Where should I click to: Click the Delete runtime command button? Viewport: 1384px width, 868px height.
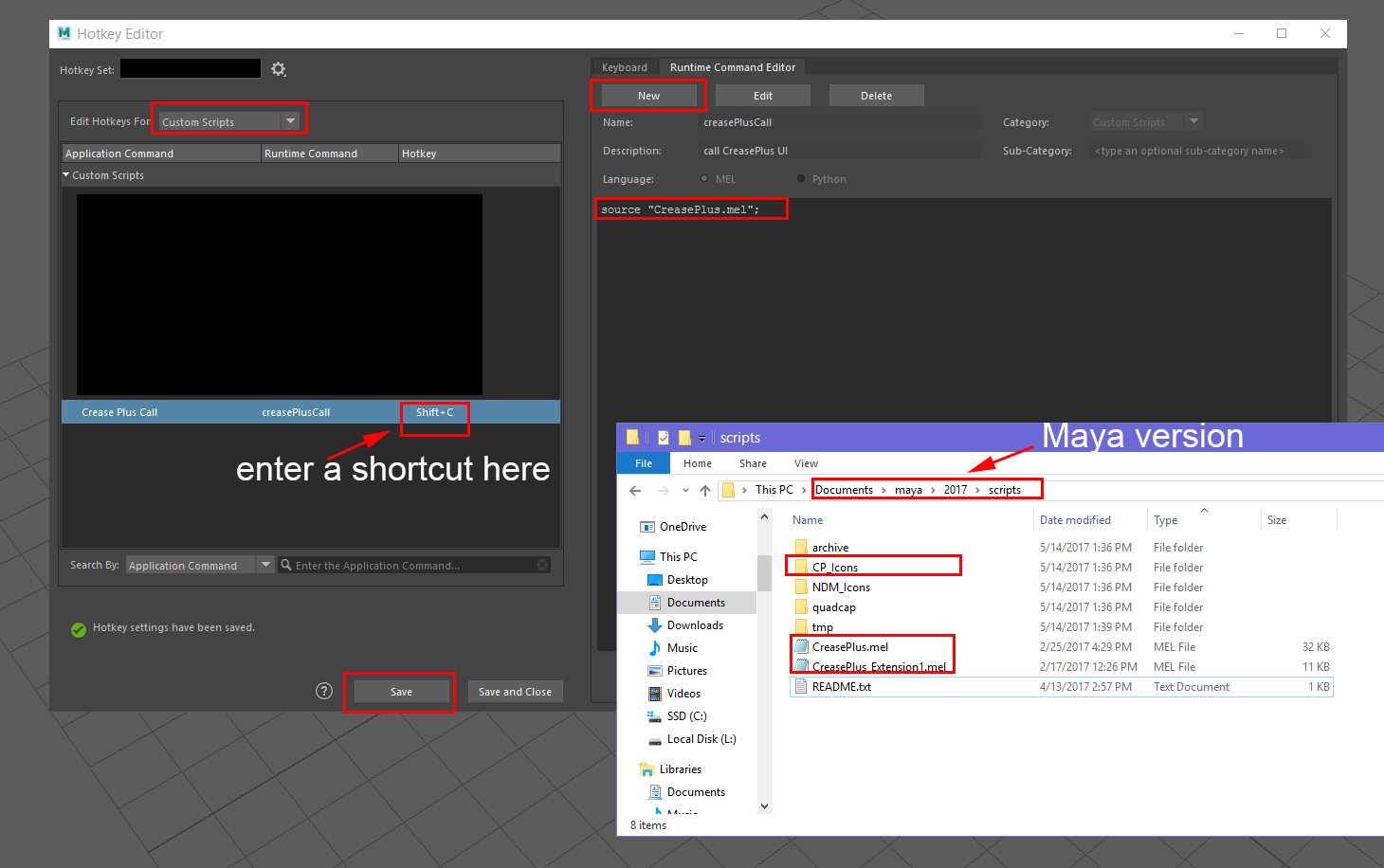coord(877,96)
